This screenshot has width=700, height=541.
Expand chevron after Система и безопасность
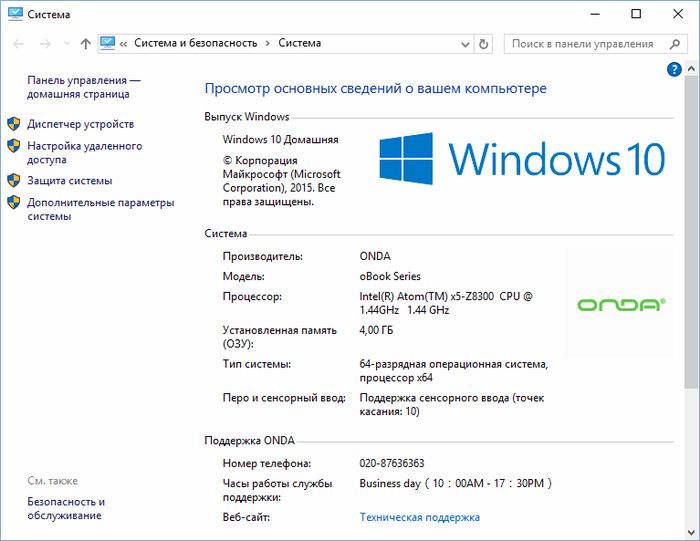(x=267, y=44)
